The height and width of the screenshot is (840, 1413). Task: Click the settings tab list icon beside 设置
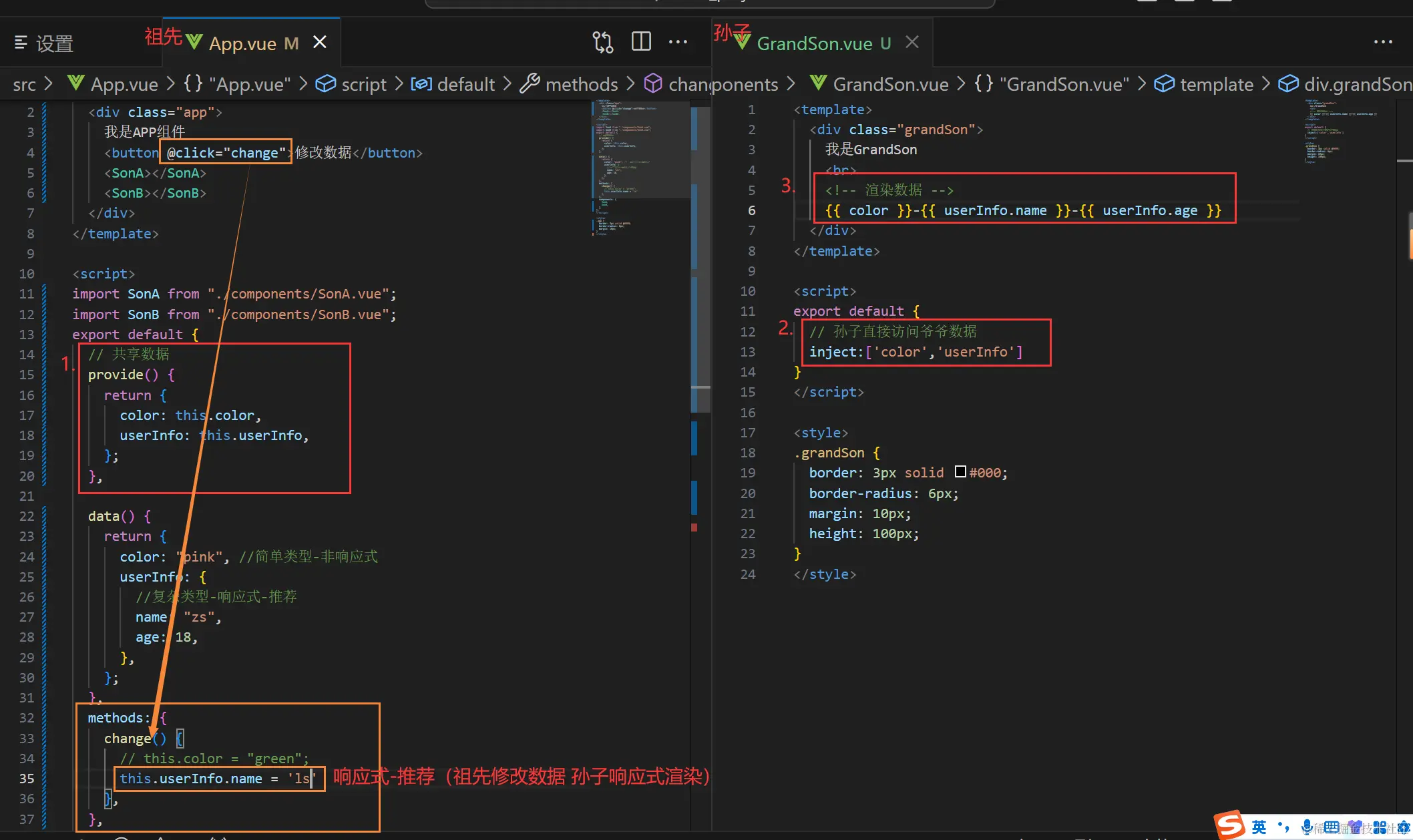tap(21, 43)
